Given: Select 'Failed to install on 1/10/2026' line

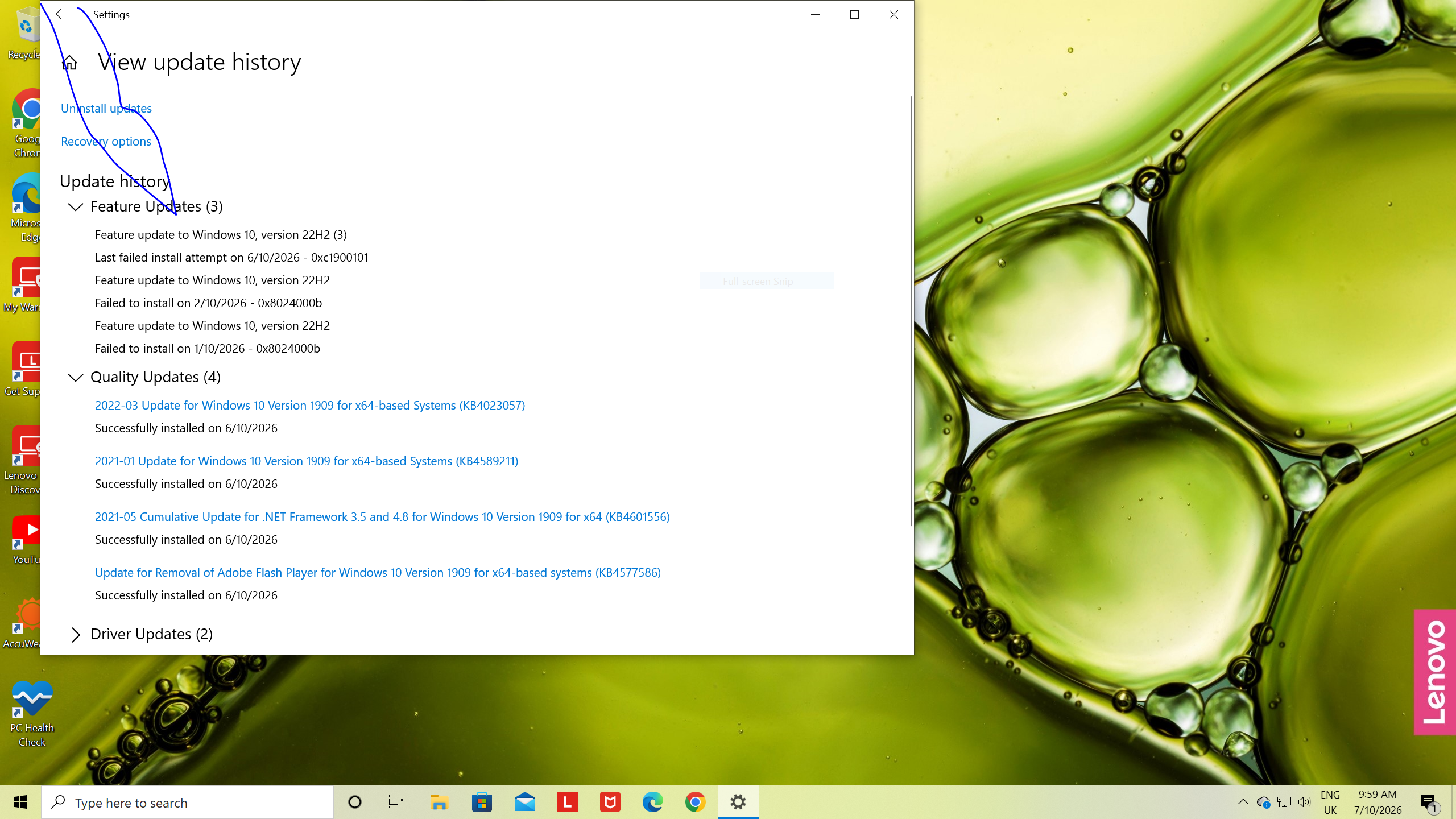Looking at the screenshot, I should click(208, 348).
